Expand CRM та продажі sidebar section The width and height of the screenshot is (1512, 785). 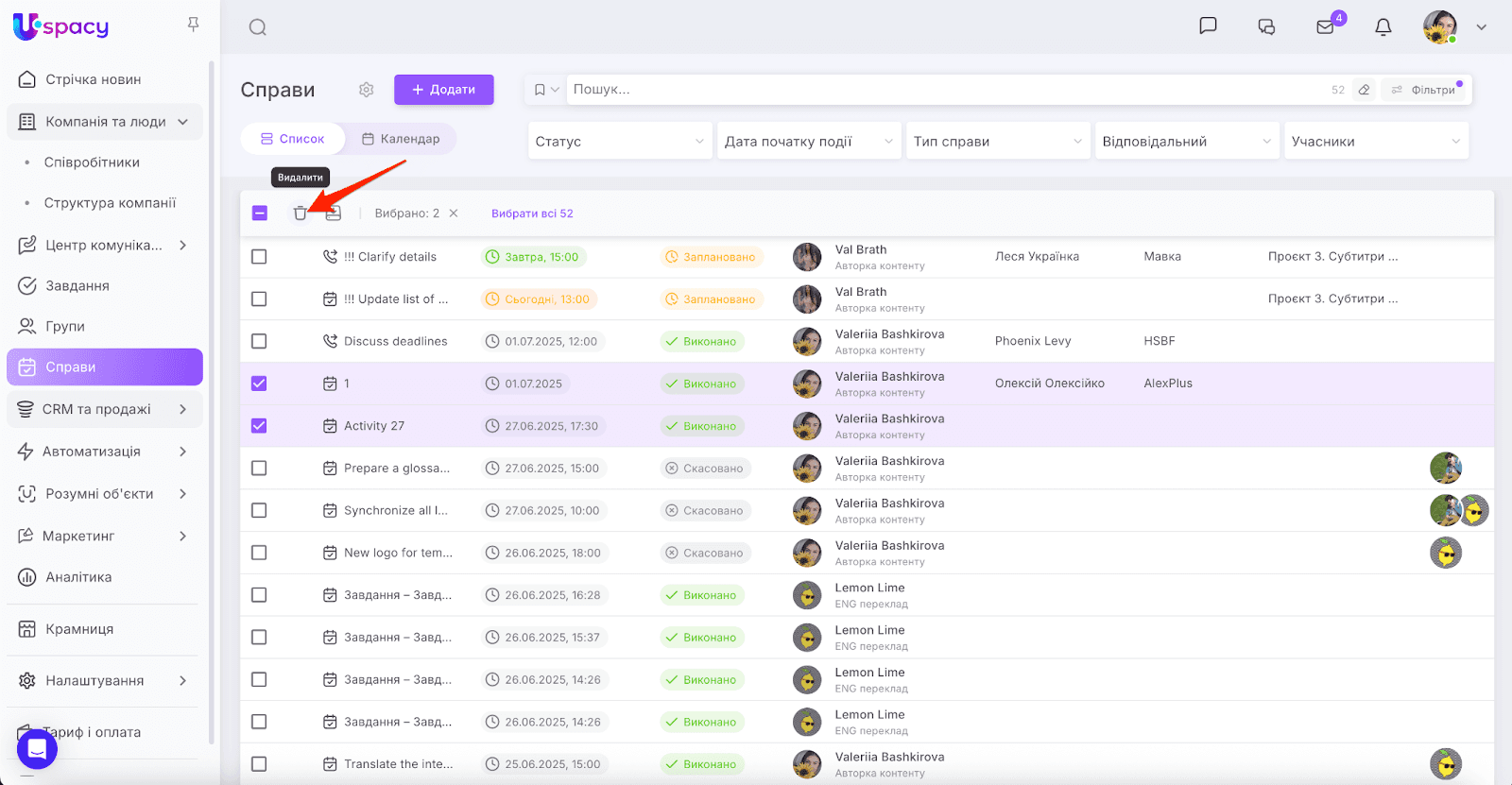104,409
